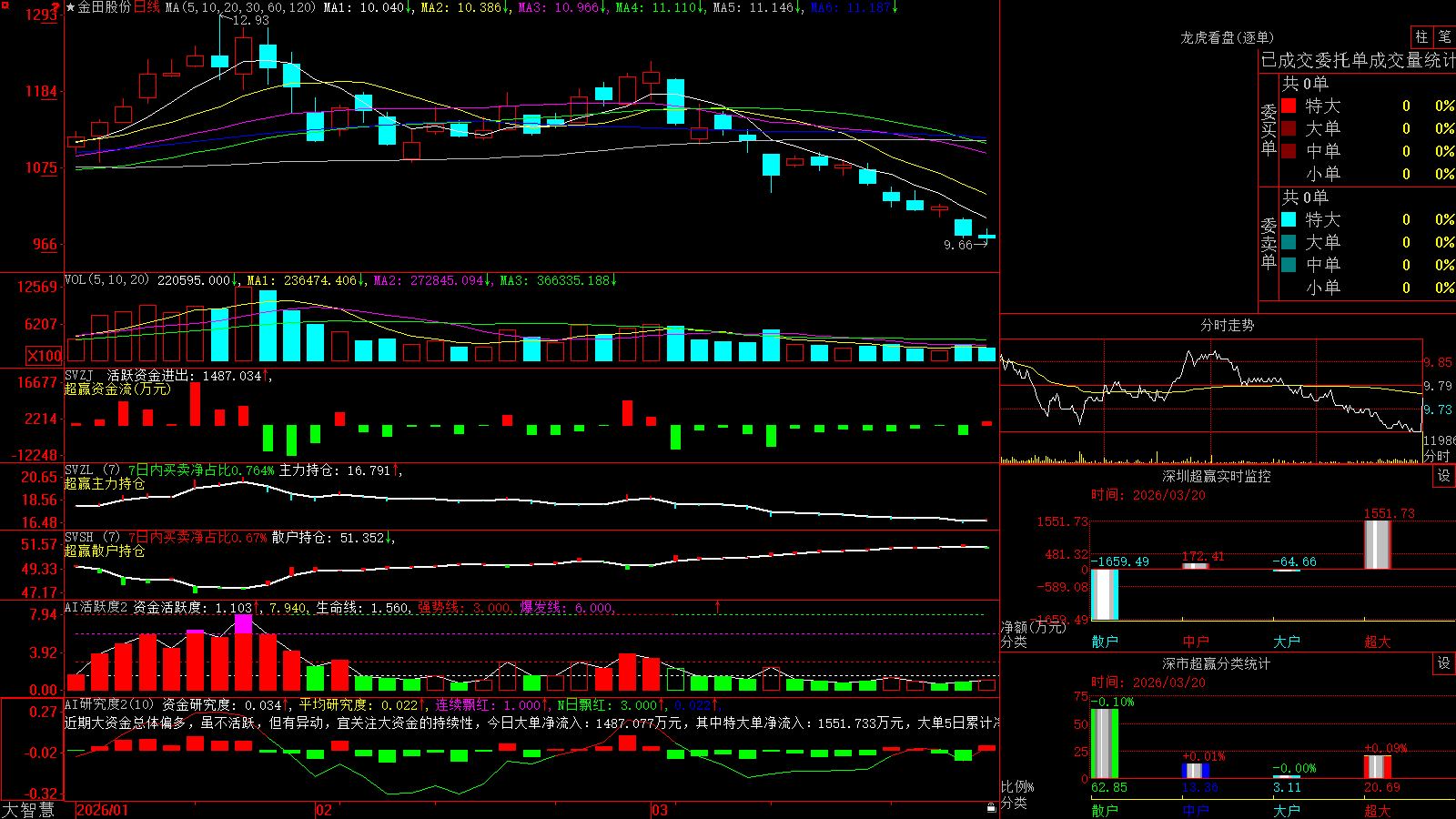This screenshot has width=1456, height=819.
Task: Click the AI研究度2(10) indicator name
Action: pos(109,704)
